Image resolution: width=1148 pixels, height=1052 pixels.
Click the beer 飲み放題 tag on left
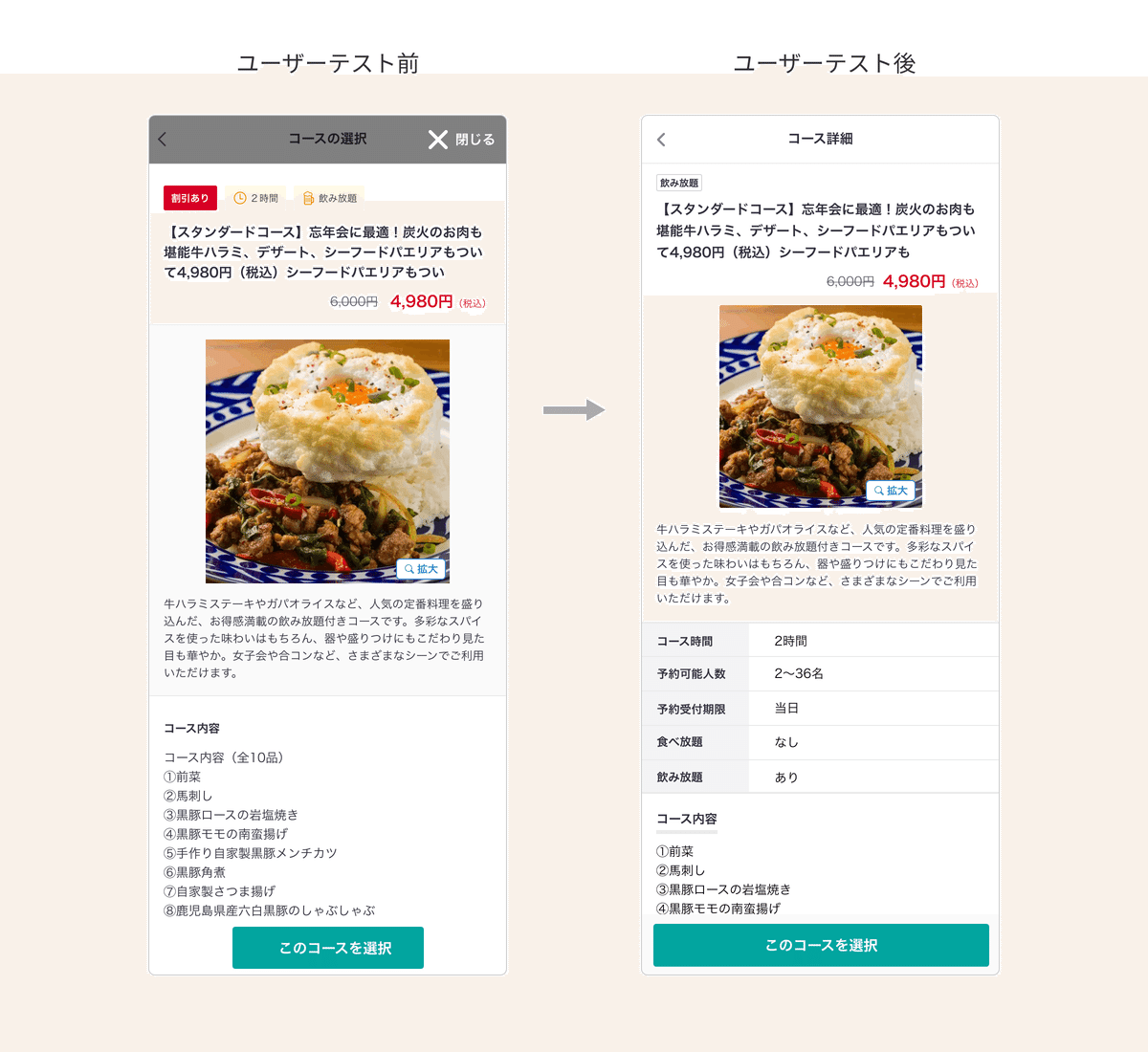click(330, 198)
